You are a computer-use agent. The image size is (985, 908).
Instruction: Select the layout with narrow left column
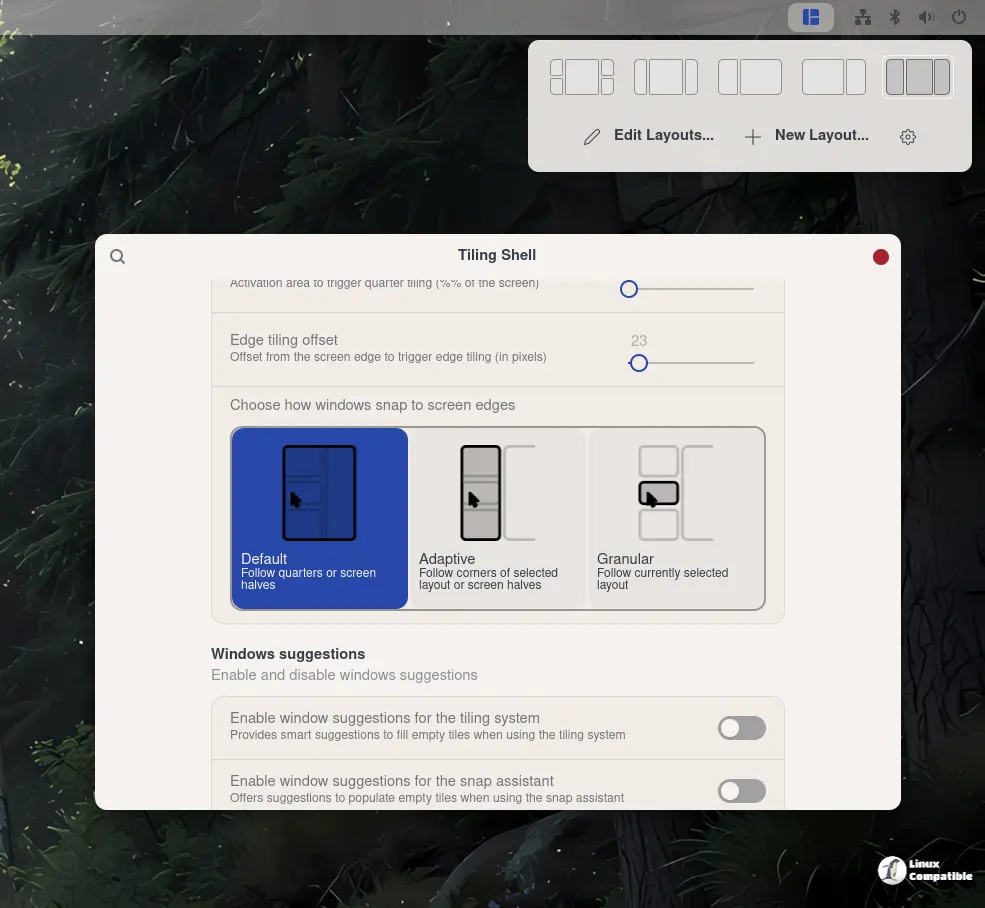coord(749,77)
